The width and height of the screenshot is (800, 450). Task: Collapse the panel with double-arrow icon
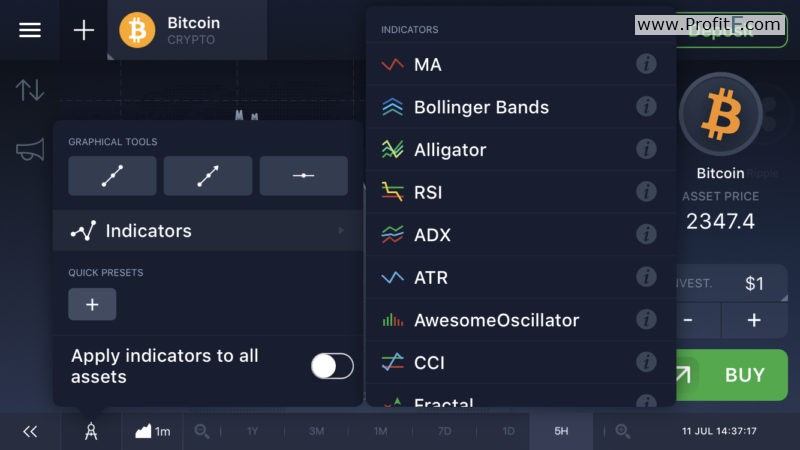coord(30,432)
